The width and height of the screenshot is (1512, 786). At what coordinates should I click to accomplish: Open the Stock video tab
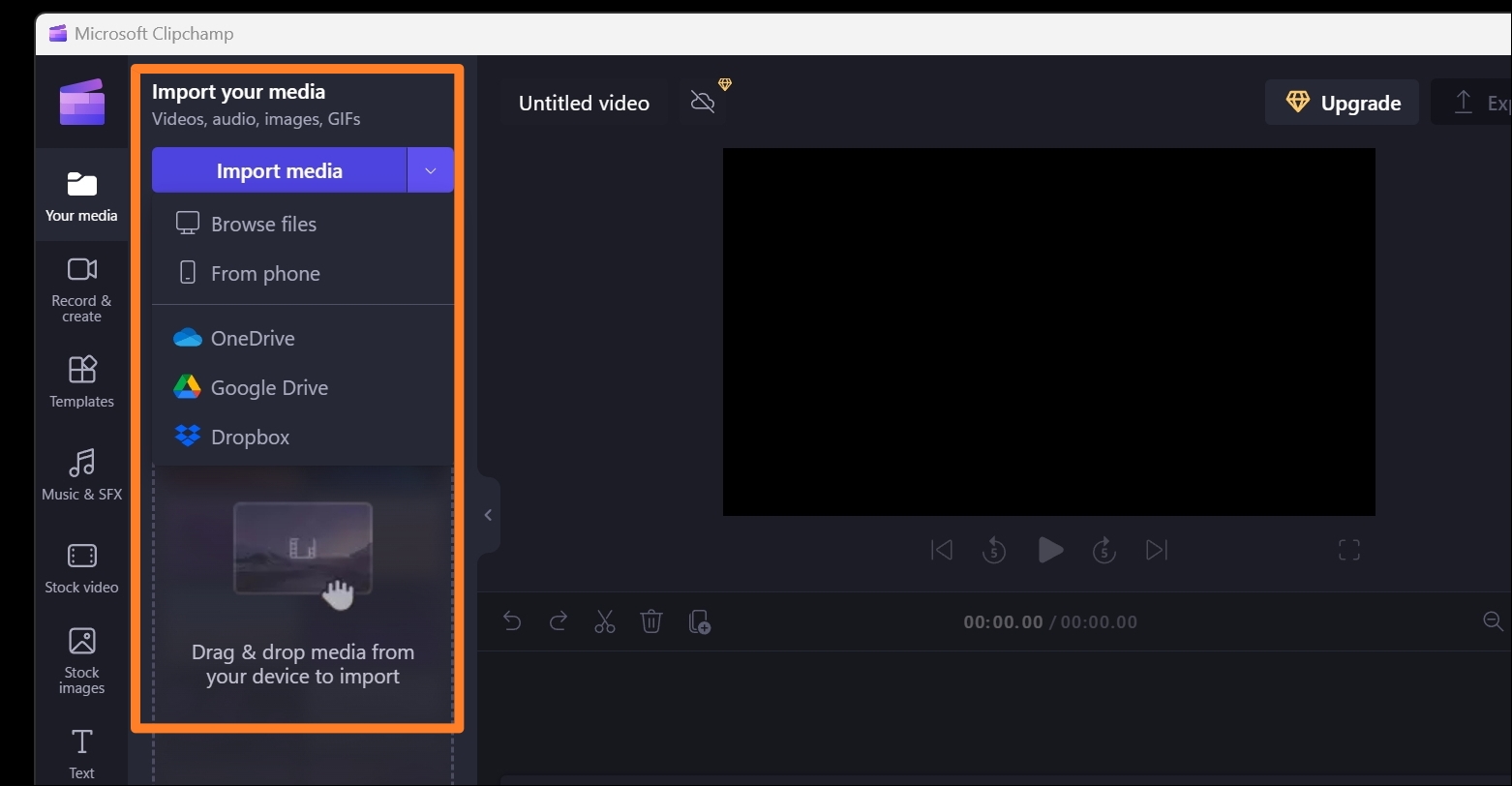click(81, 567)
